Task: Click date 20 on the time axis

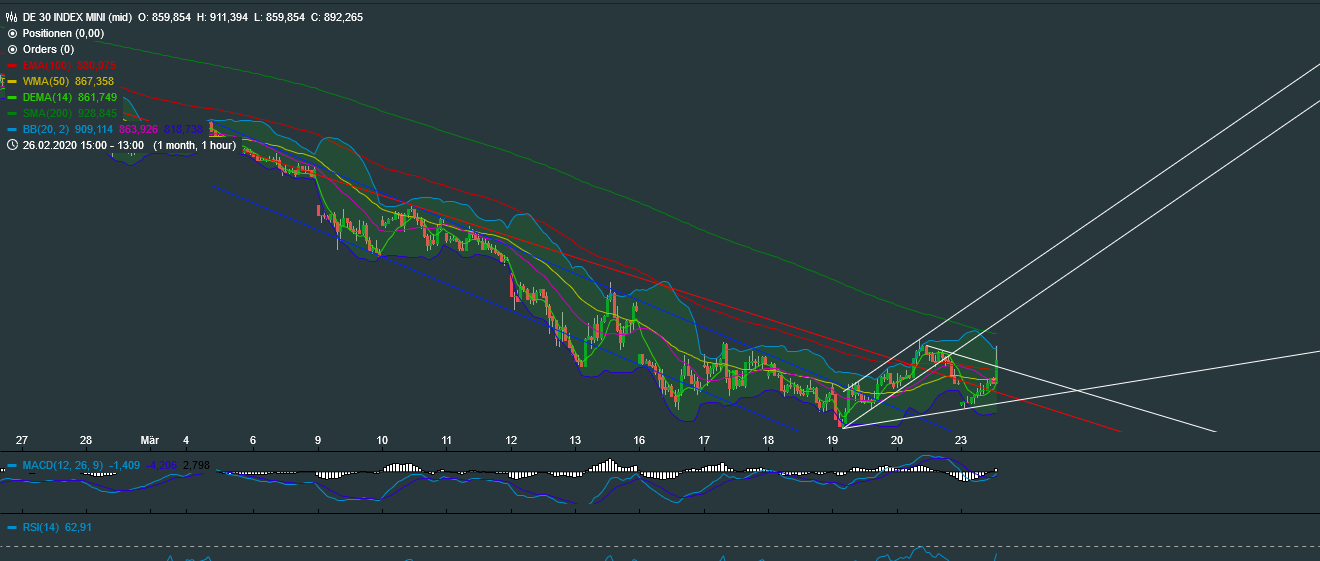Action: (897, 440)
